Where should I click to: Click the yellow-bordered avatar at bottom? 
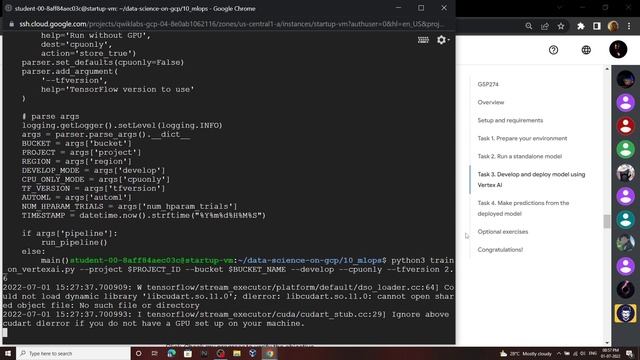pyautogui.click(x=625, y=313)
